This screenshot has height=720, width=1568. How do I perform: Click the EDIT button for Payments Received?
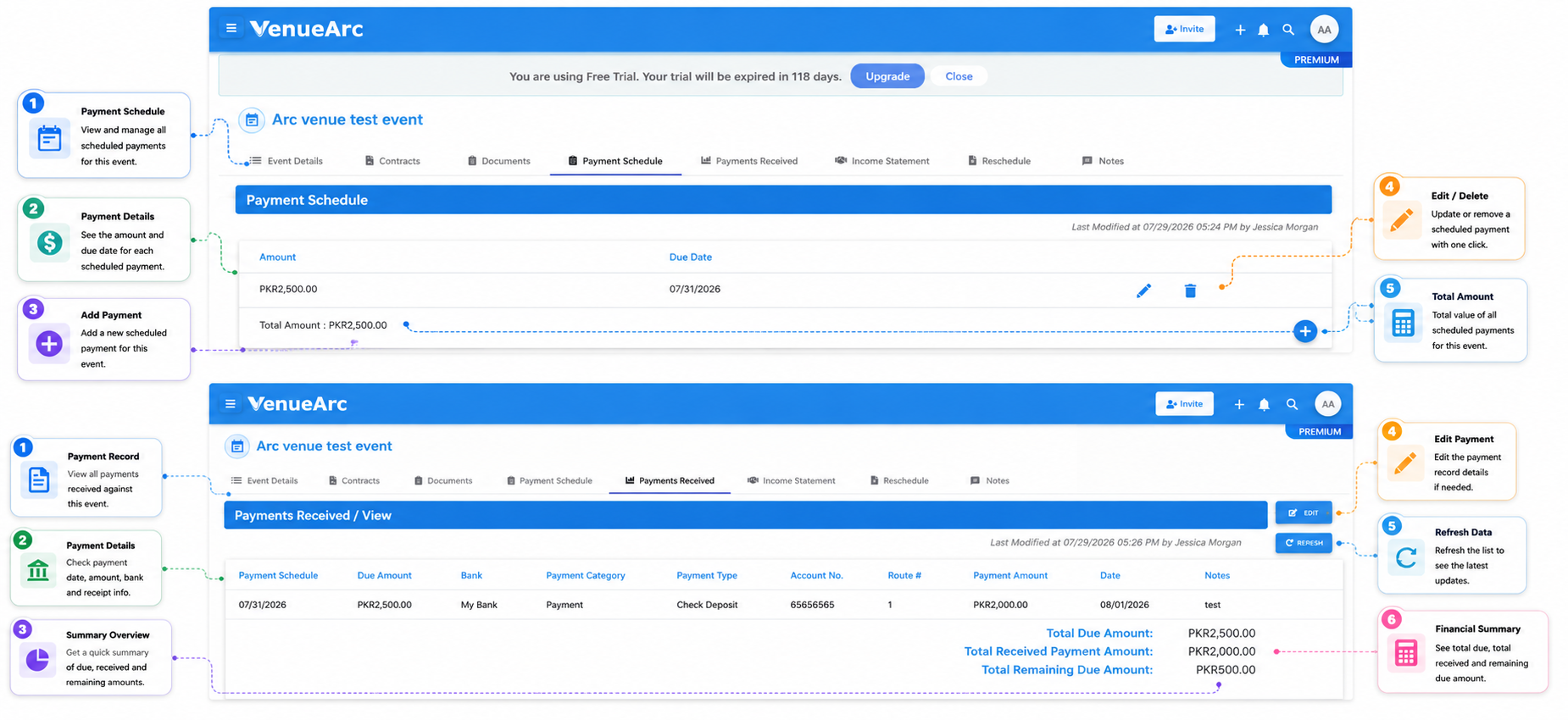pos(1304,512)
